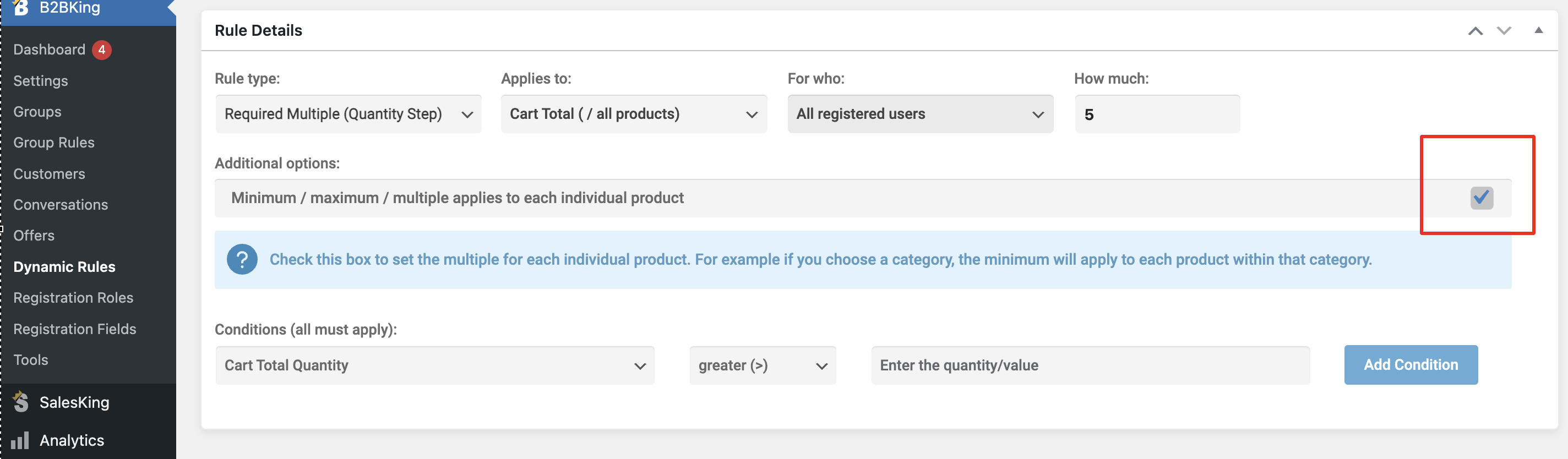The height and width of the screenshot is (459, 1568).
Task: Click the blue question mark help icon
Action: (x=242, y=259)
